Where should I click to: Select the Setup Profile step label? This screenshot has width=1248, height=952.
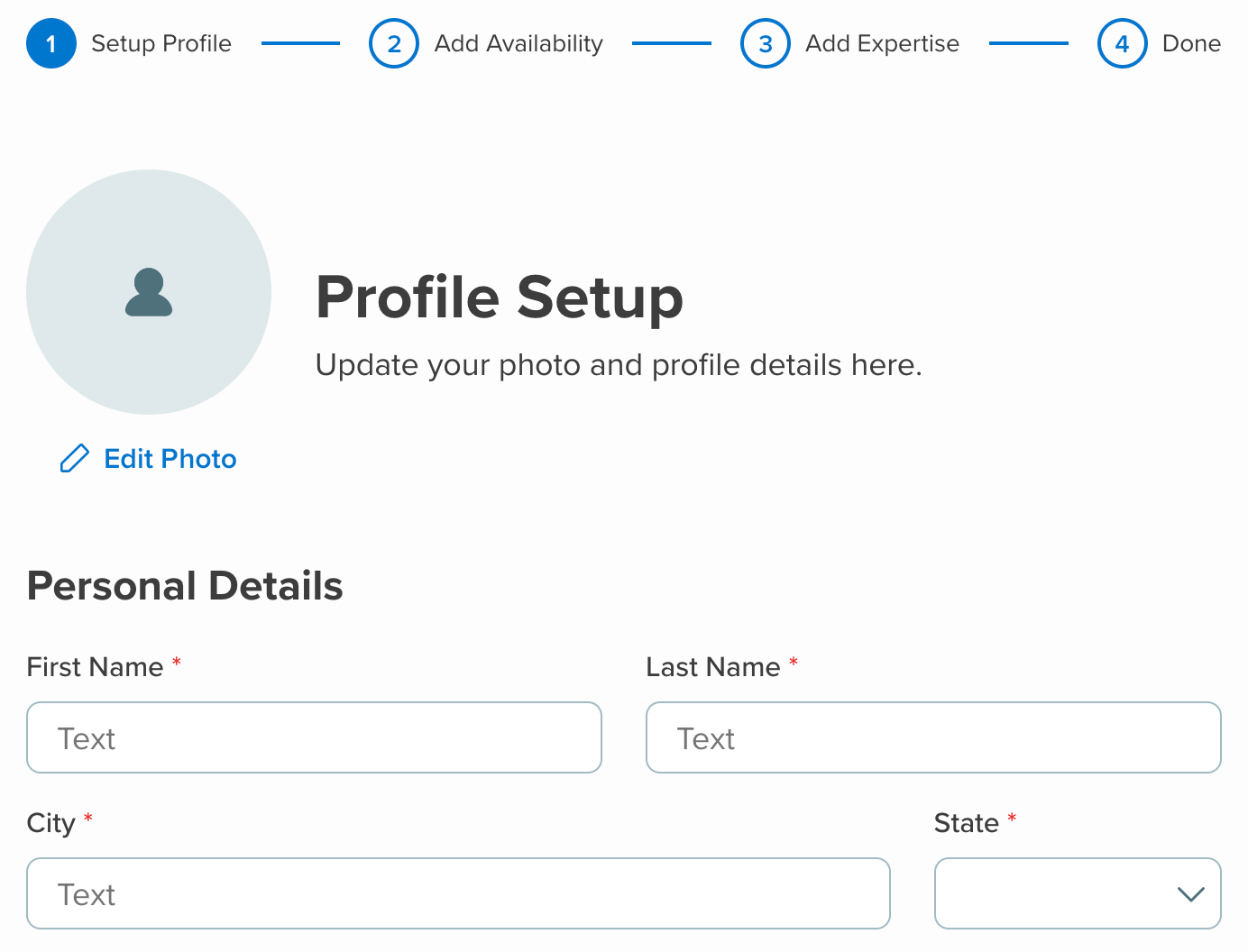tap(161, 43)
